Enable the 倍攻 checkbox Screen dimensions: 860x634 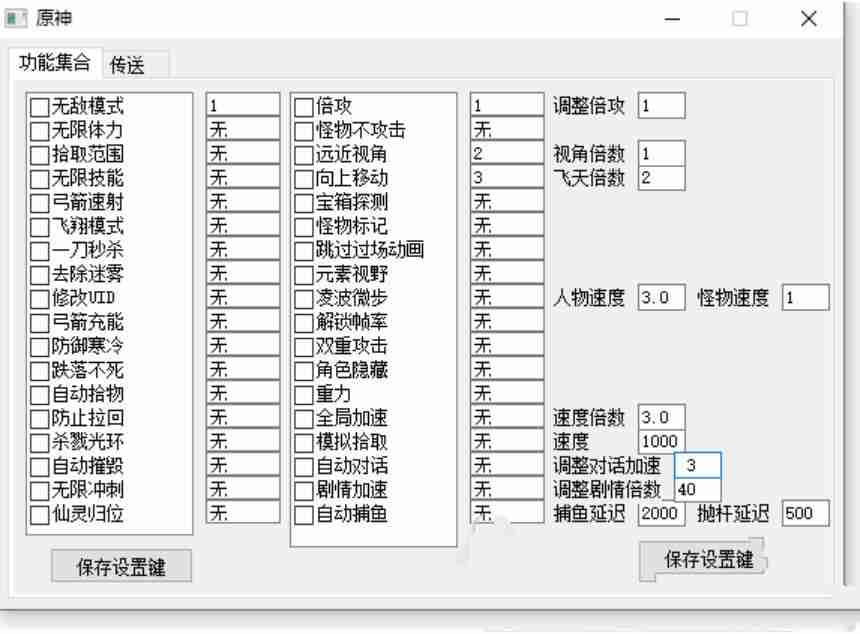(x=304, y=106)
